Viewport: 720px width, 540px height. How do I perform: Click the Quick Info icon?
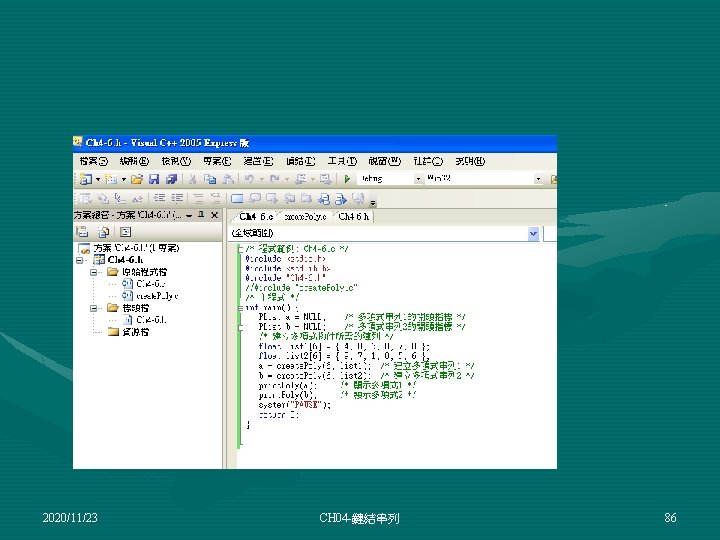120,198
